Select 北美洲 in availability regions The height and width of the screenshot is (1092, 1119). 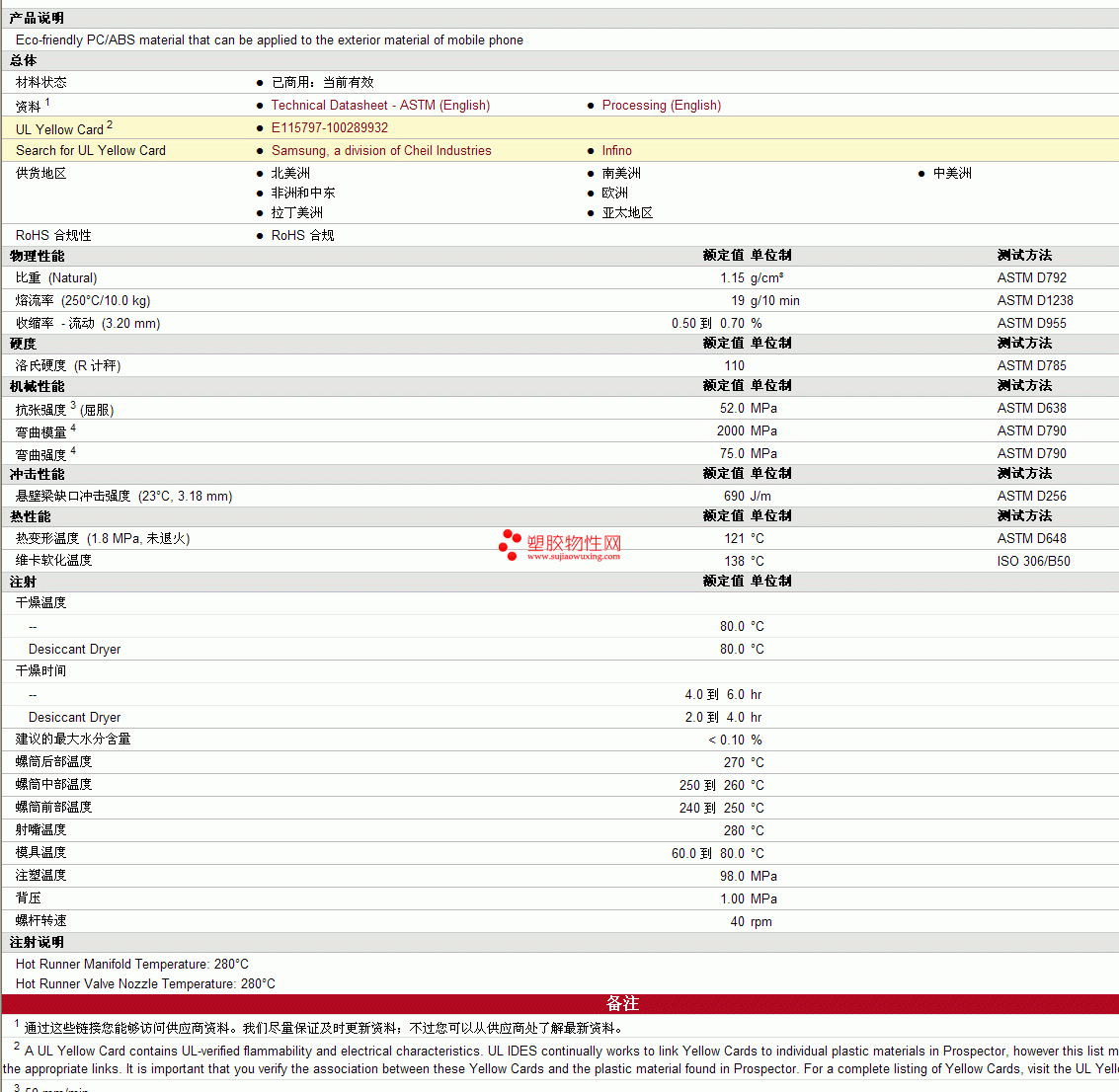click(290, 174)
